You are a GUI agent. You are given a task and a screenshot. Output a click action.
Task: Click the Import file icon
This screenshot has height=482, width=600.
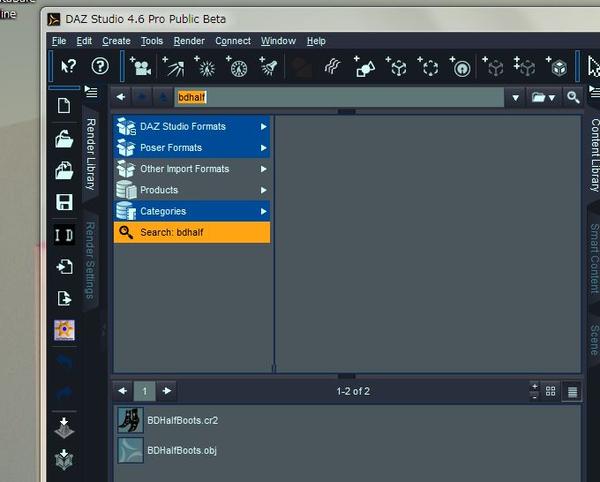point(64,267)
